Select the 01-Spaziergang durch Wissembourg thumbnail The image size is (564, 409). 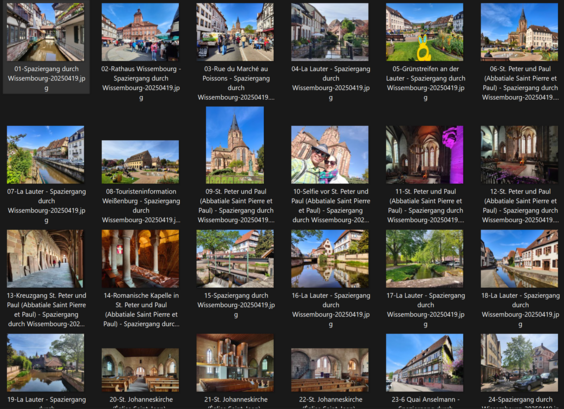click(45, 32)
